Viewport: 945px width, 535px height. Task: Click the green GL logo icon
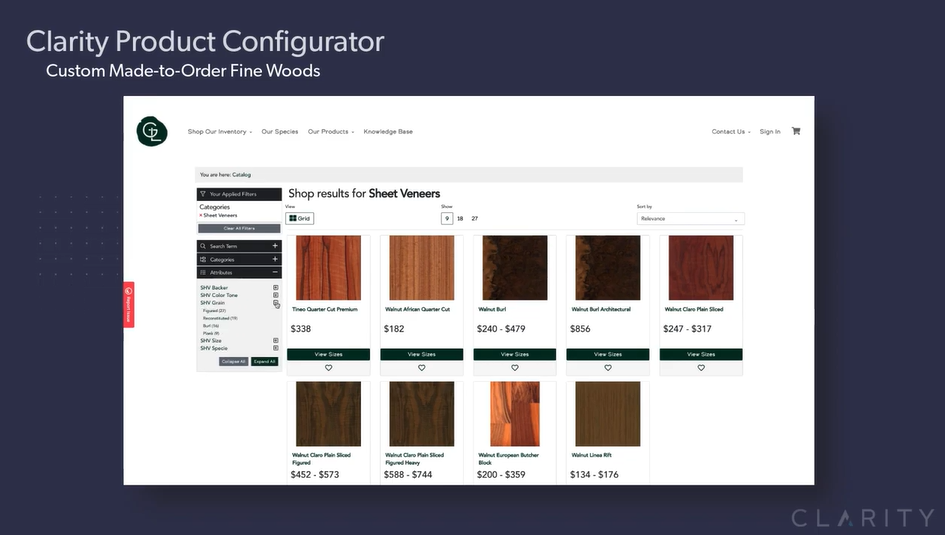click(x=152, y=131)
